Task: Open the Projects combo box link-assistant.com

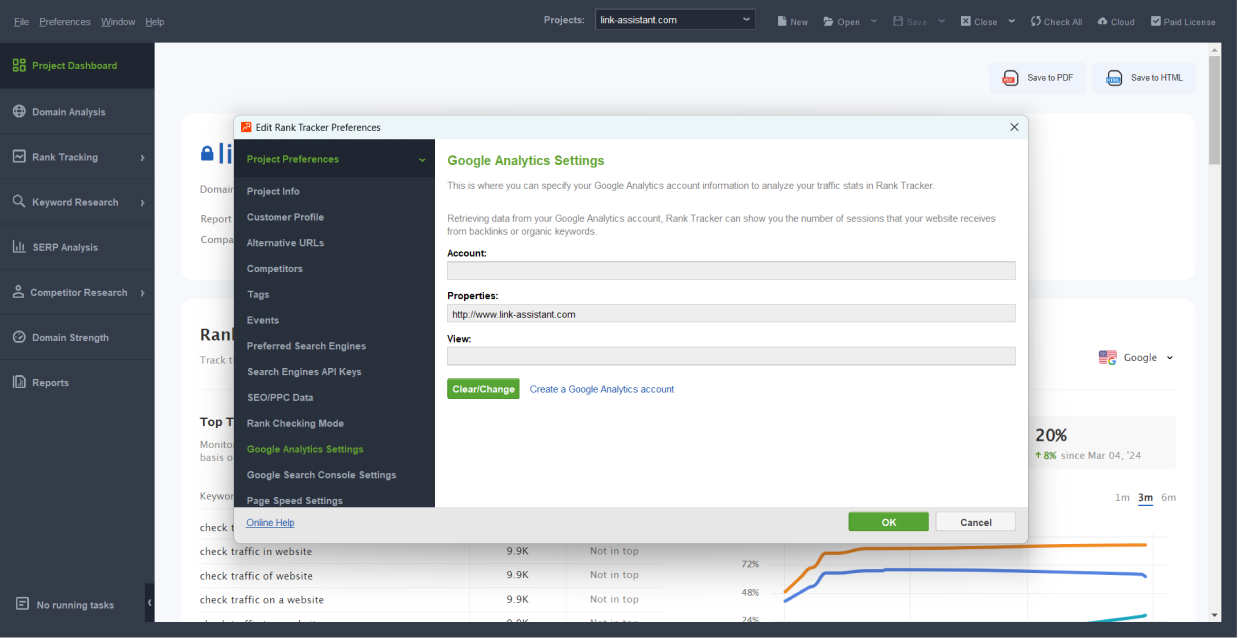Action: click(675, 20)
